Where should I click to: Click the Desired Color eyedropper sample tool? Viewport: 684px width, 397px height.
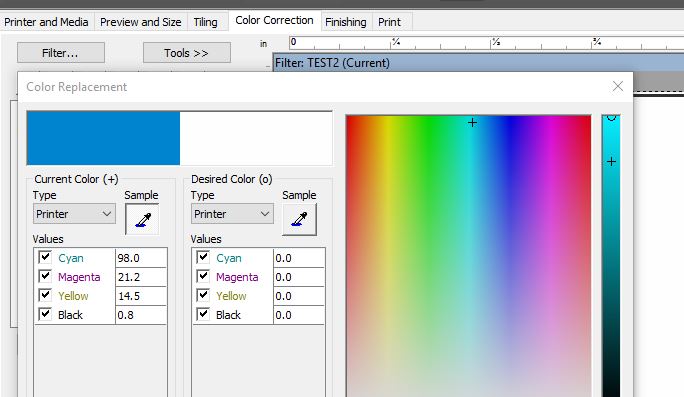[300, 219]
